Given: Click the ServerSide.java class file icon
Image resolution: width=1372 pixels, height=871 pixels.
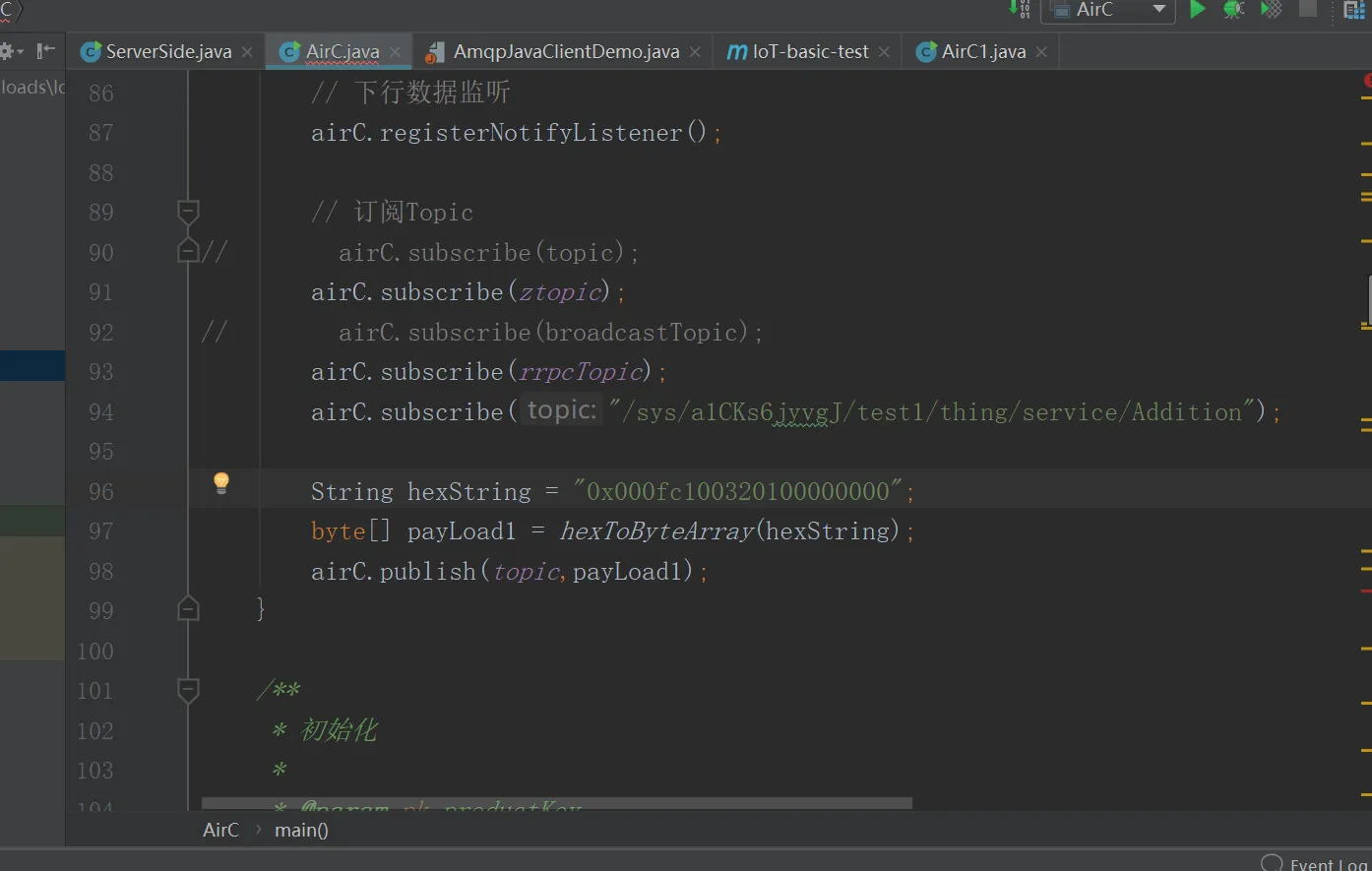Looking at the screenshot, I should pyautogui.click(x=91, y=52).
